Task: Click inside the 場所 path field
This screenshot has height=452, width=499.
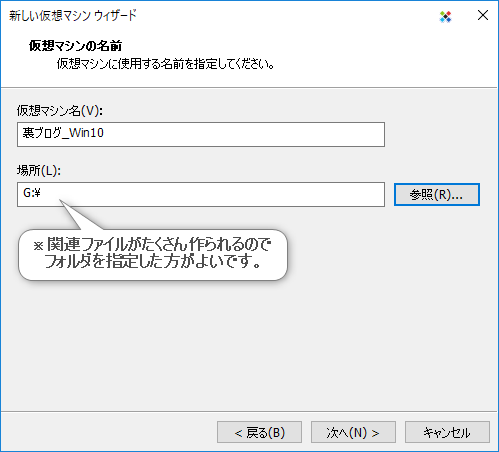Action: (201, 194)
